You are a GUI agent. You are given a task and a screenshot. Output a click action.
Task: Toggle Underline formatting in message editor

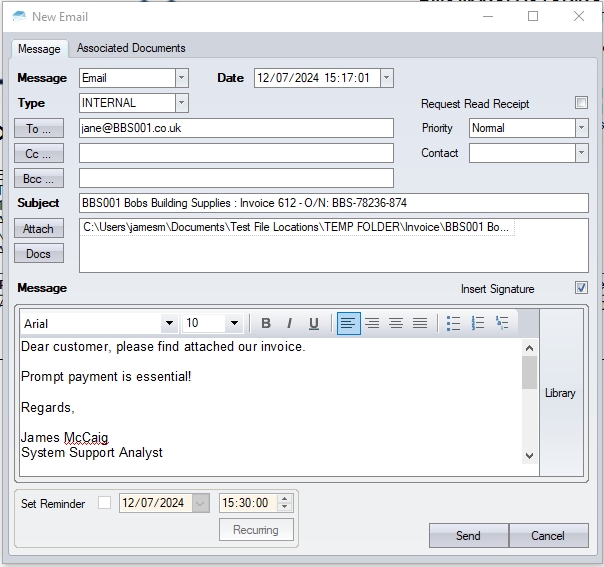[314, 323]
